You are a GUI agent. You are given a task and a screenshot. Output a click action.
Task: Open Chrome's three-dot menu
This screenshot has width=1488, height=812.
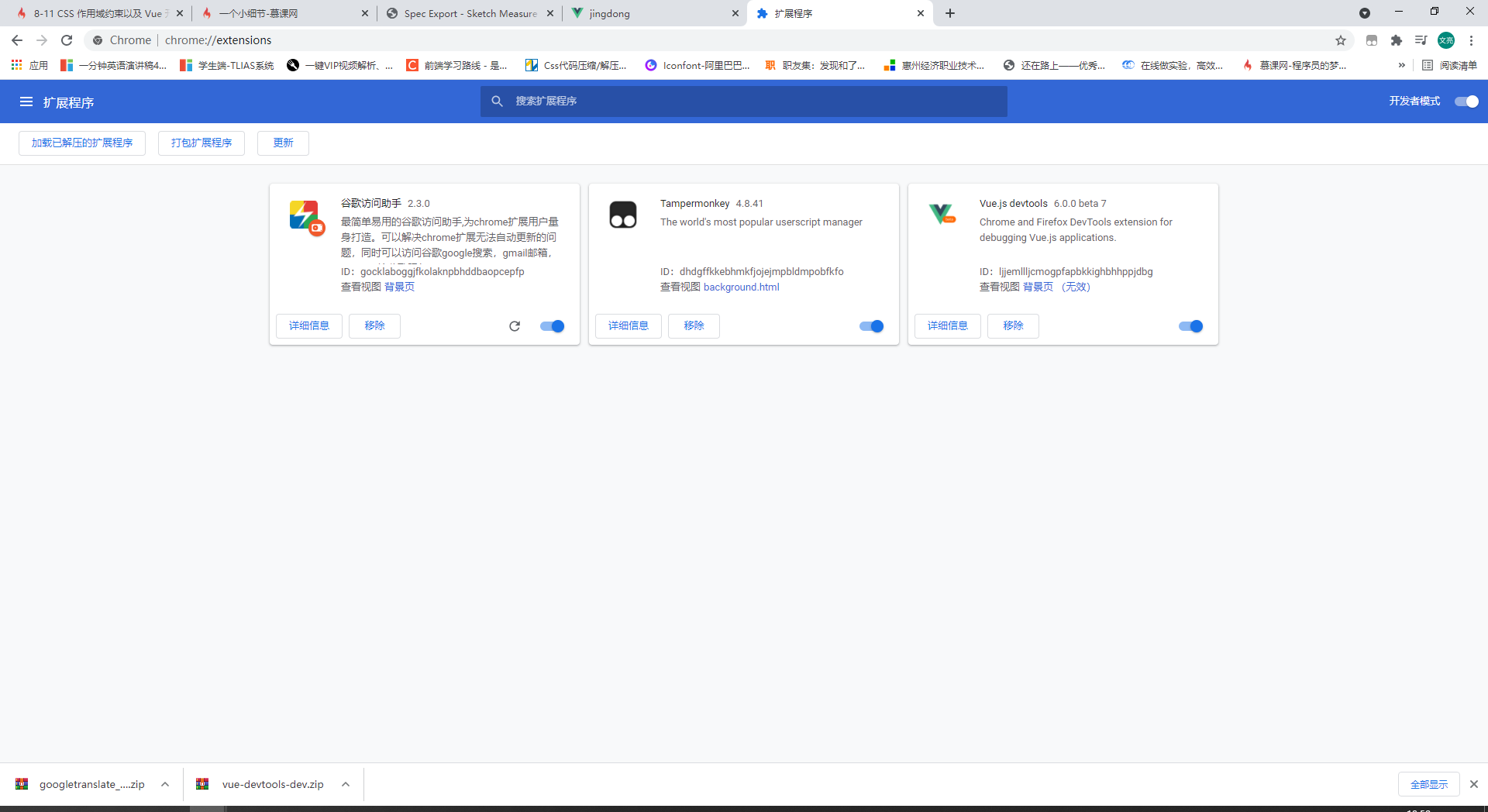(1471, 40)
